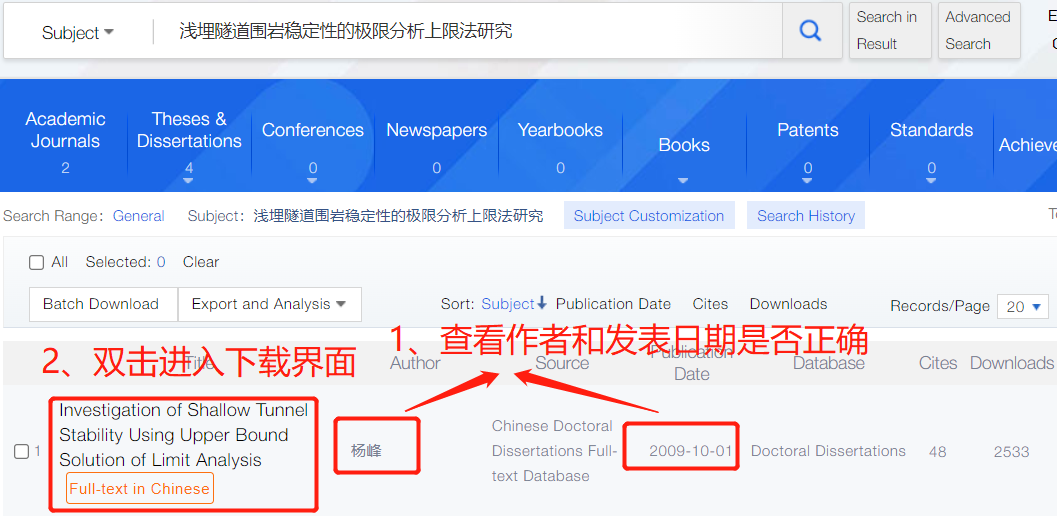Open 'Investigation of Shallow Tunnel Stability' title link

(183, 435)
